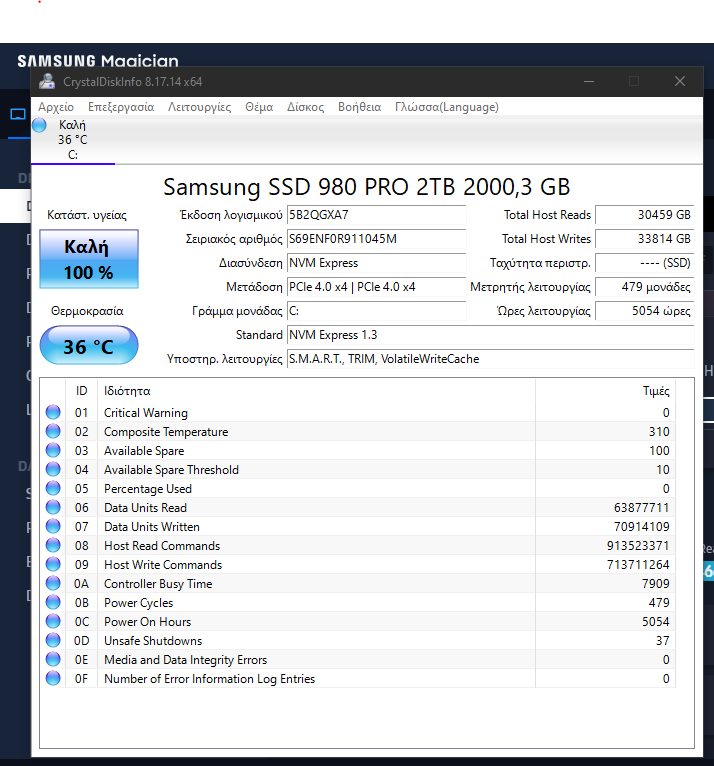The image size is (714, 766).
Task: Open the Δίσκος menu
Action: point(305,107)
